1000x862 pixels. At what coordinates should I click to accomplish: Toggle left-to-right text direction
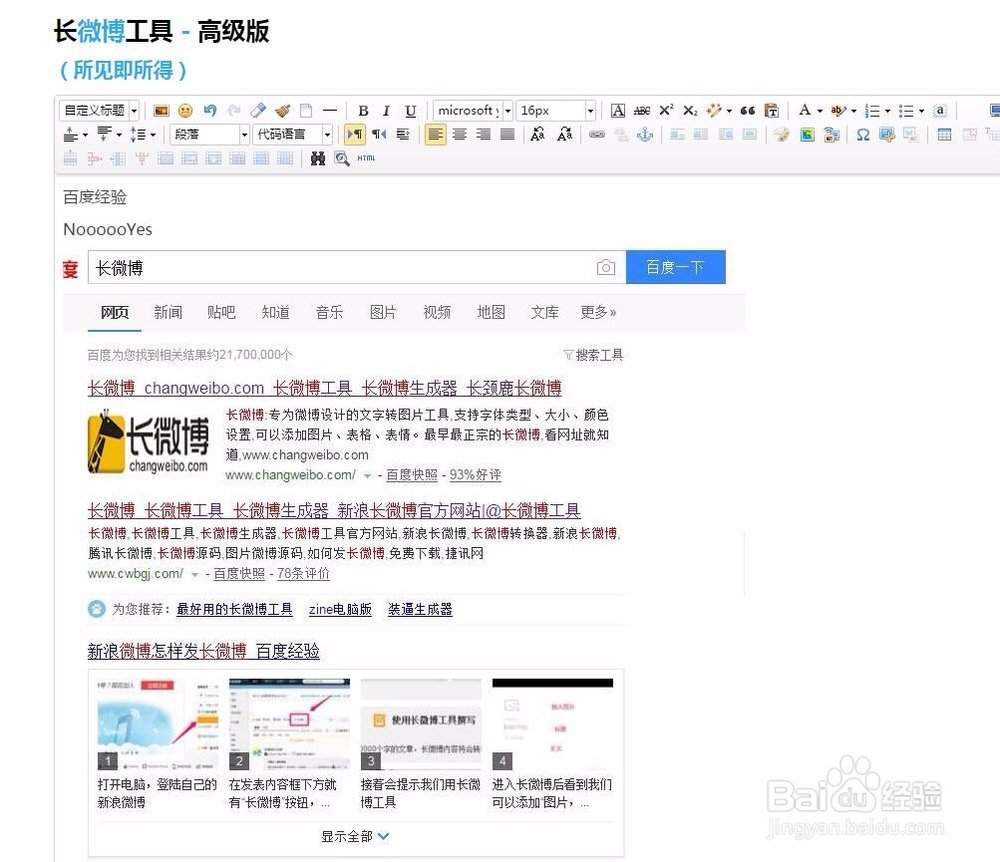click(x=355, y=134)
